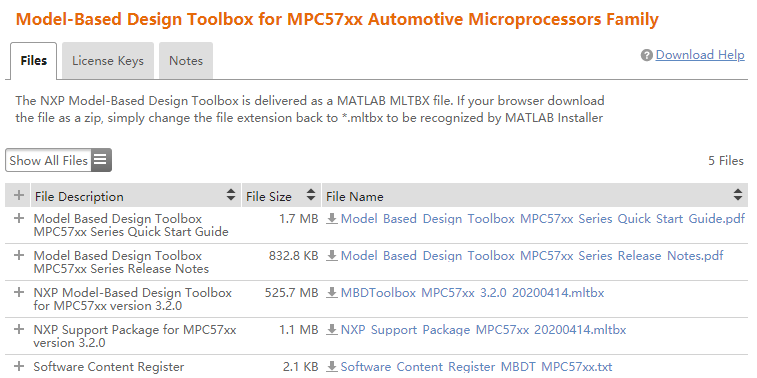The image size is (757, 378).
Task: Expand all rows using header plus icon
Action: coord(18,196)
